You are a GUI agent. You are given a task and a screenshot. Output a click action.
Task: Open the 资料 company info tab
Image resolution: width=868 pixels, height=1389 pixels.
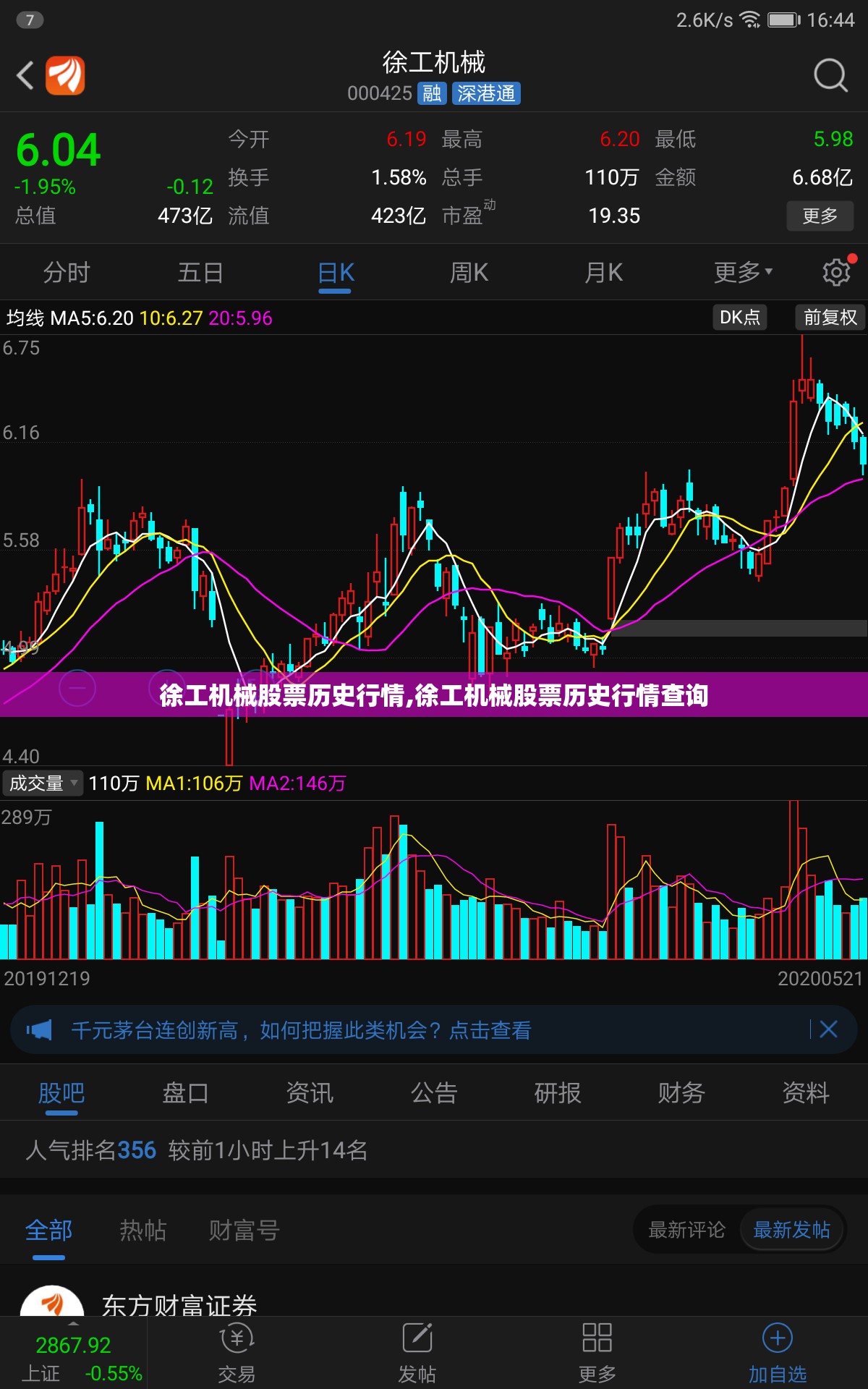point(806,1092)
